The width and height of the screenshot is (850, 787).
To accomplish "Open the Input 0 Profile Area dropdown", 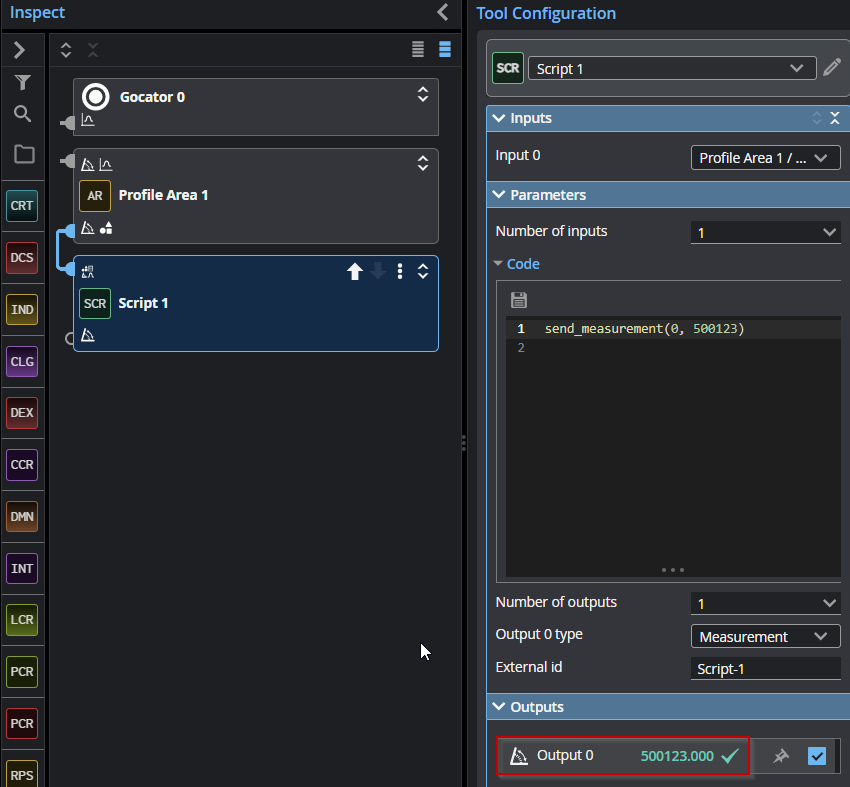I will [765, 158].
